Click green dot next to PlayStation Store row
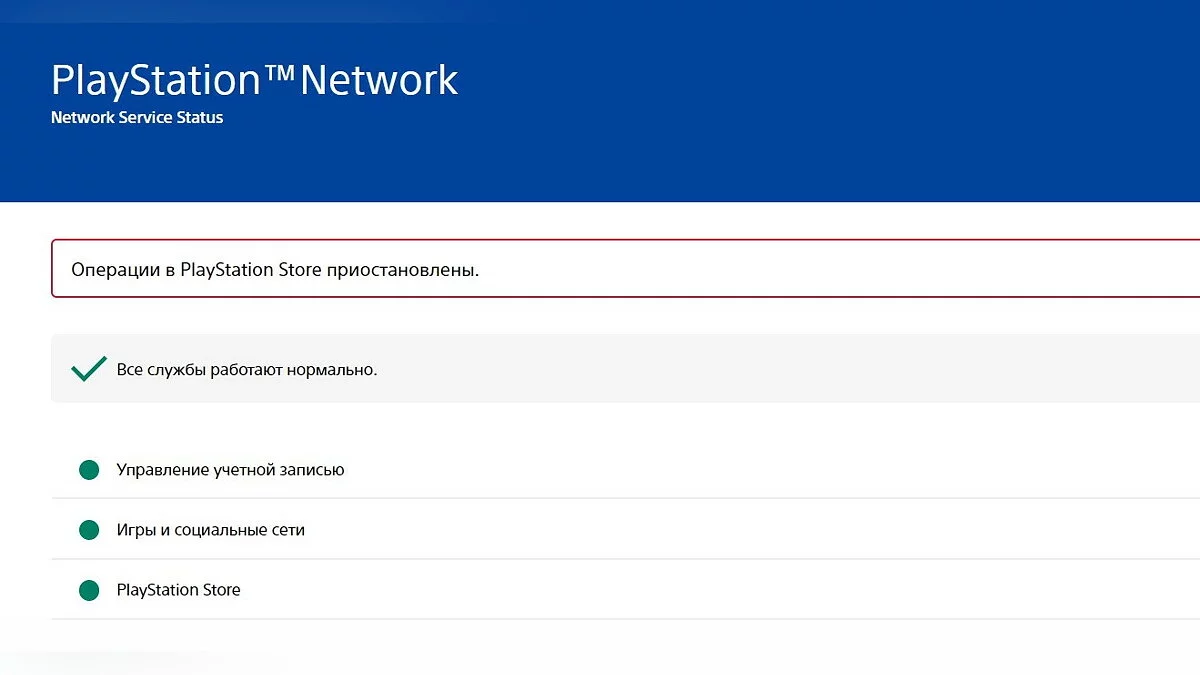1200x675 pixels. click(89, 590)
